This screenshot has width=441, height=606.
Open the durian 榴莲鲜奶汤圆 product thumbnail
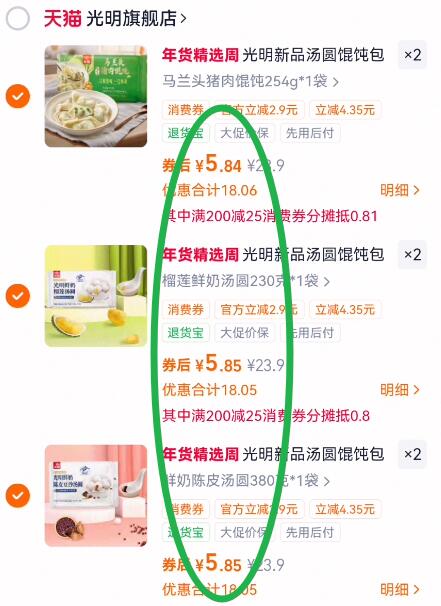(96, 296)
